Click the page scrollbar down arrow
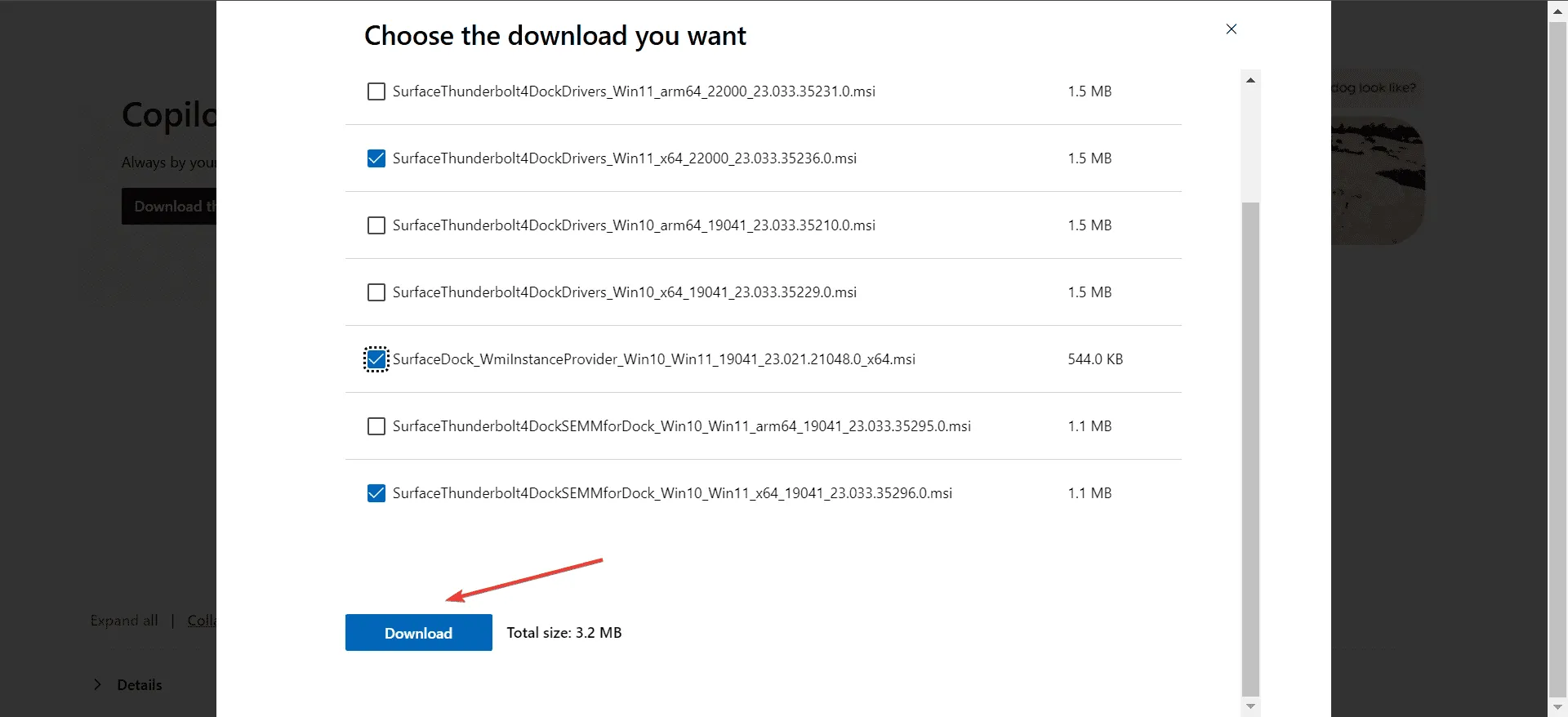The image size is (1568, 717). point(1558,707)
